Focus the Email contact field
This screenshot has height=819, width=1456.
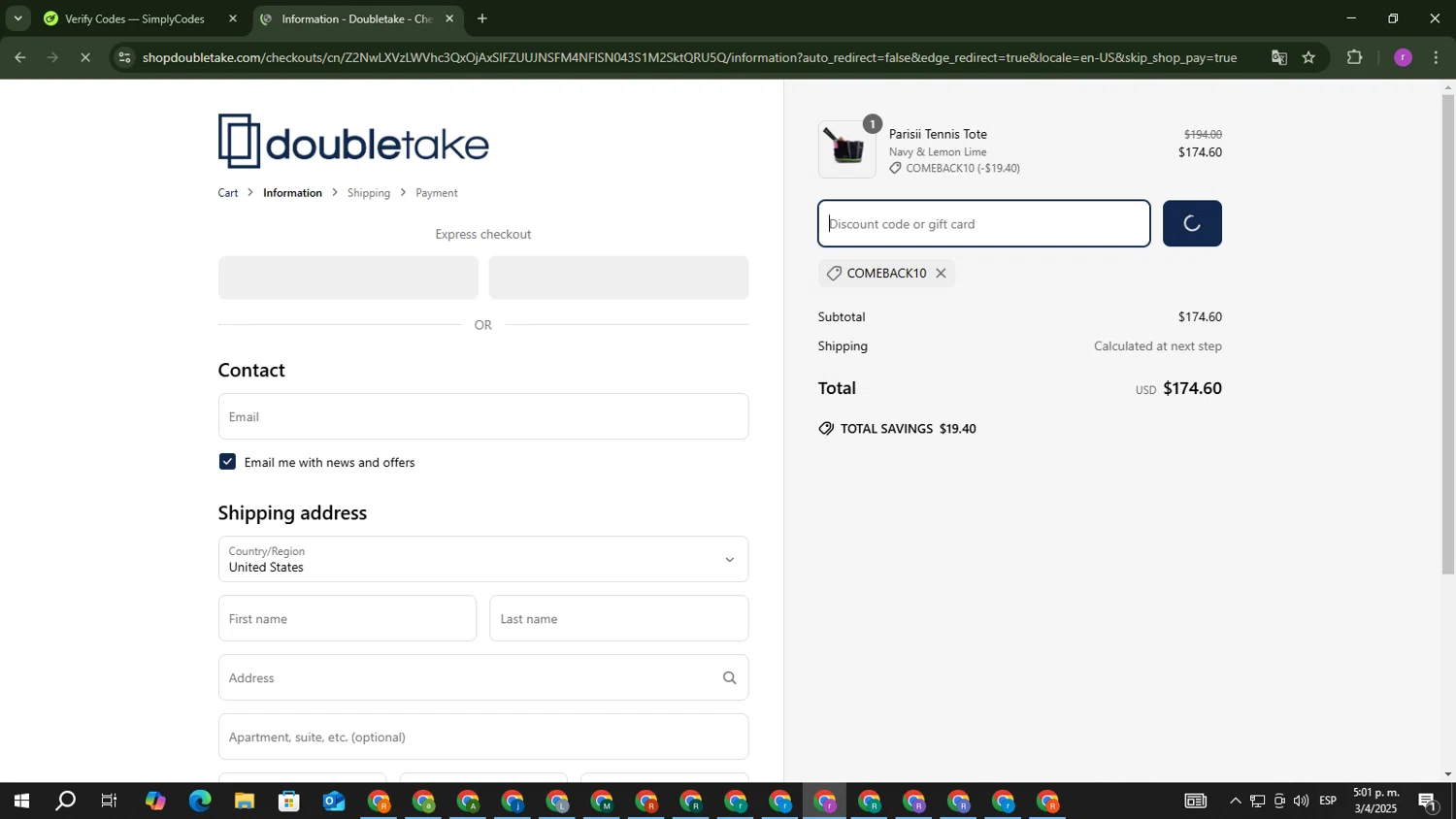click(483, 416)
